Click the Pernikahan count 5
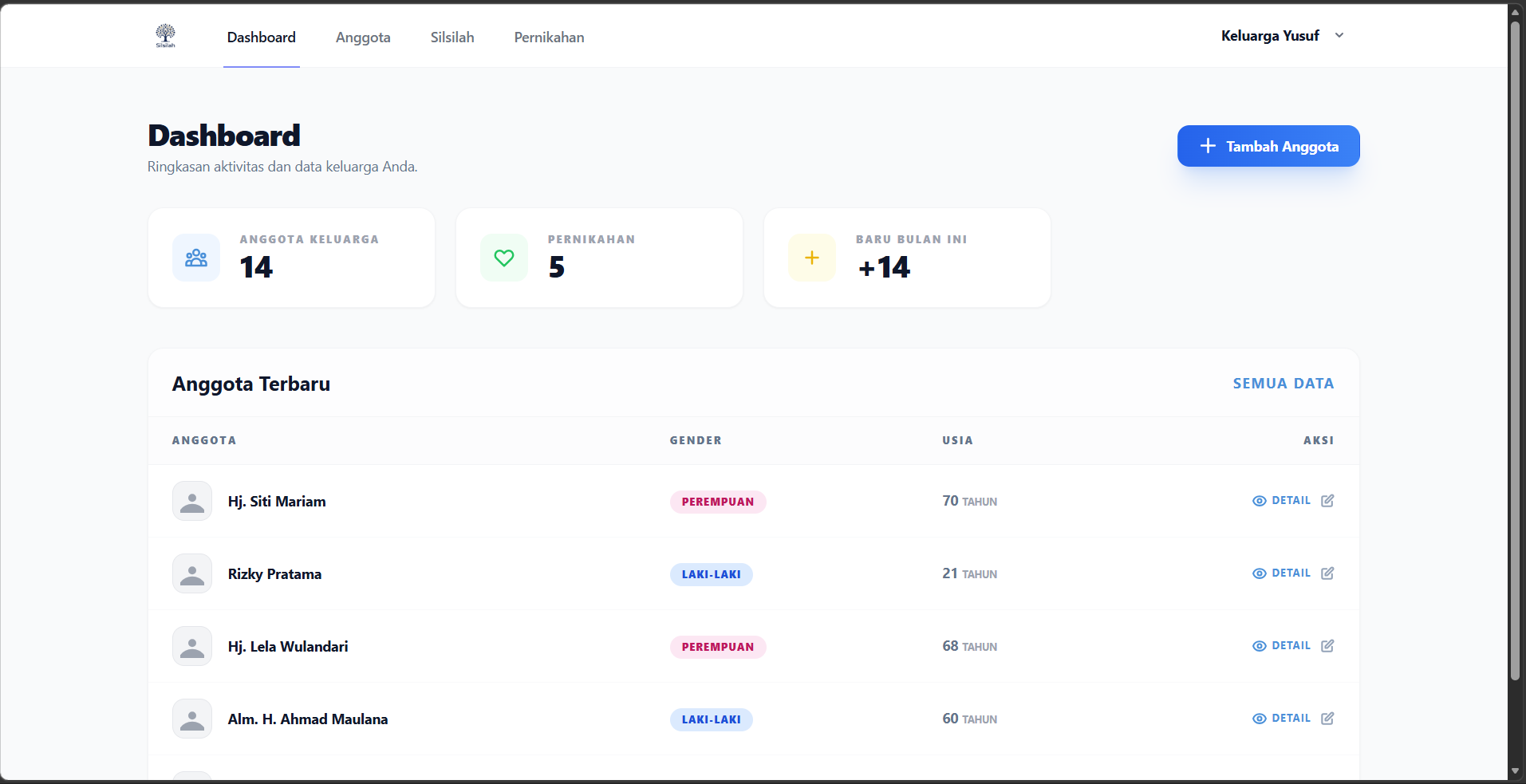The image size is (1526, 784). 557,267
